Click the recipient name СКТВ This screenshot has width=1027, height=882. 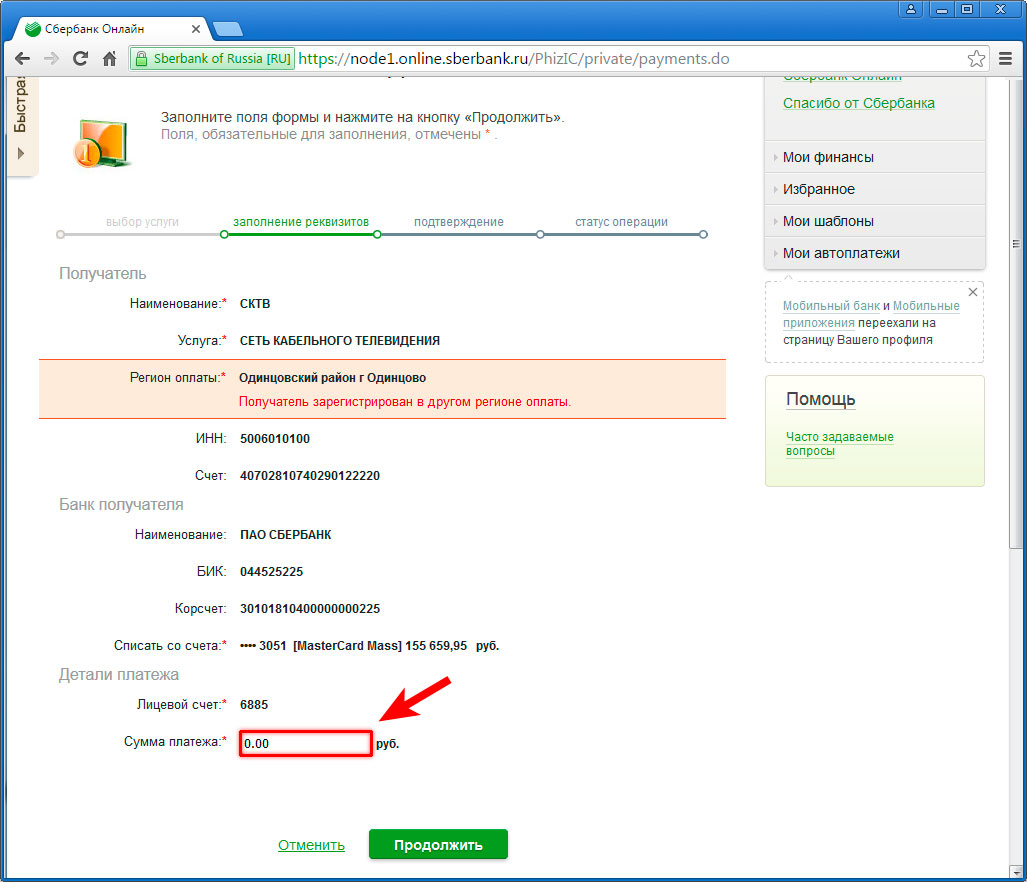(x=255, y=304)
